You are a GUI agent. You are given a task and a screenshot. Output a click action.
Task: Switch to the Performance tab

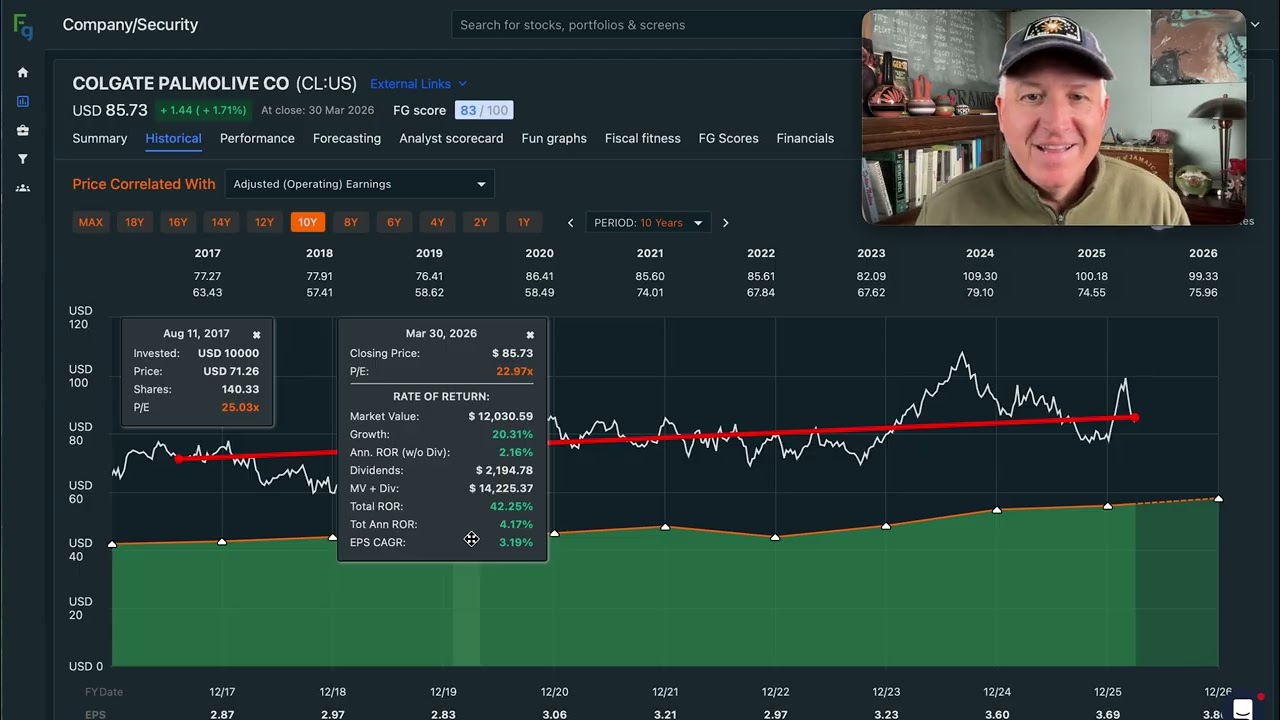point(257,139)
